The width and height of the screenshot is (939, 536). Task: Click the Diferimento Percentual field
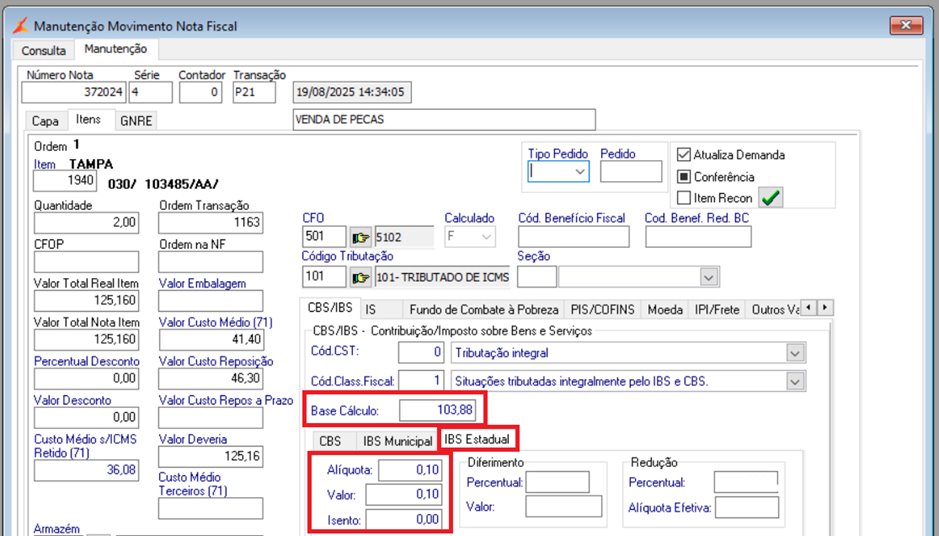[558, 482]
